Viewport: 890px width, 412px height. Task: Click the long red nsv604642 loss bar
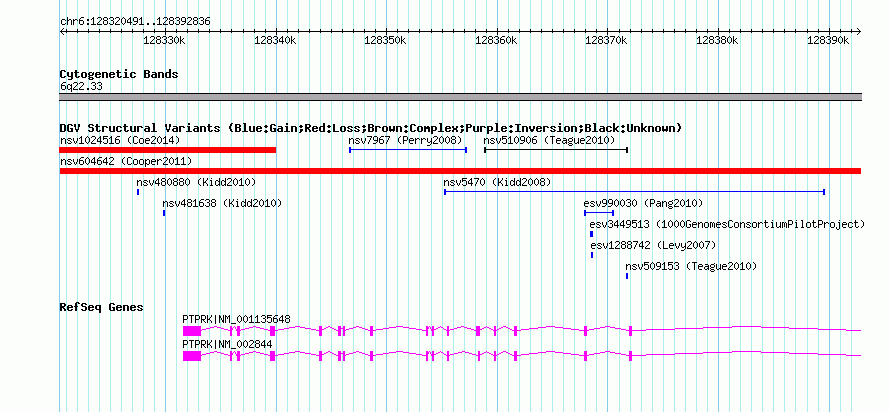460,171
